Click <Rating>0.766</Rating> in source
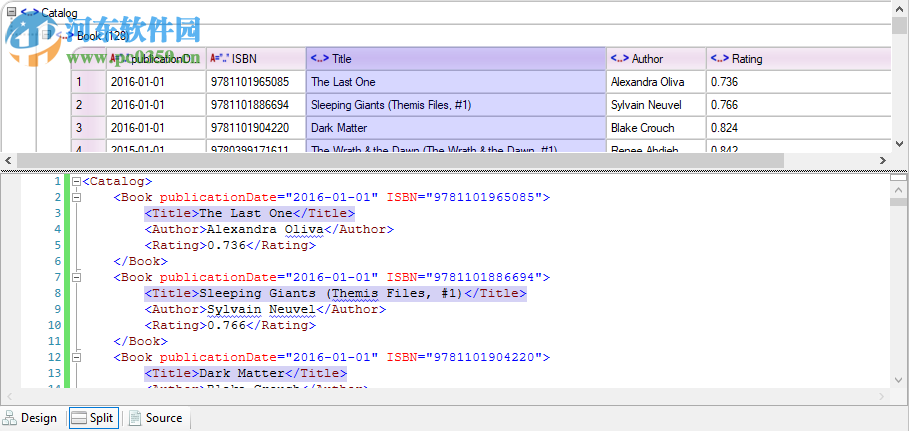Image resolution: width=909 pixels, height=431 pixels. 230,325
